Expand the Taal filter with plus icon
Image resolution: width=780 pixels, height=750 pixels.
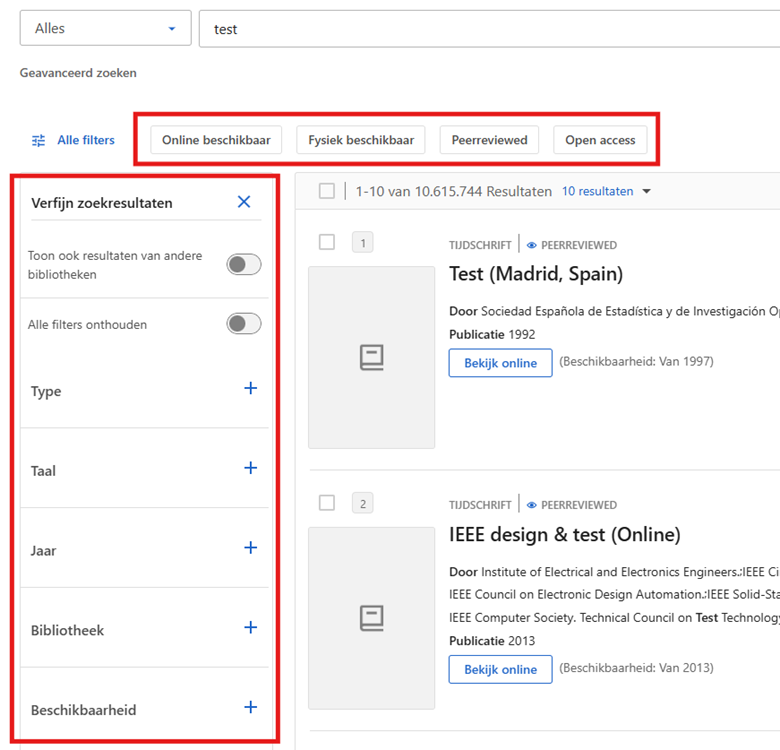coord(251,469)
